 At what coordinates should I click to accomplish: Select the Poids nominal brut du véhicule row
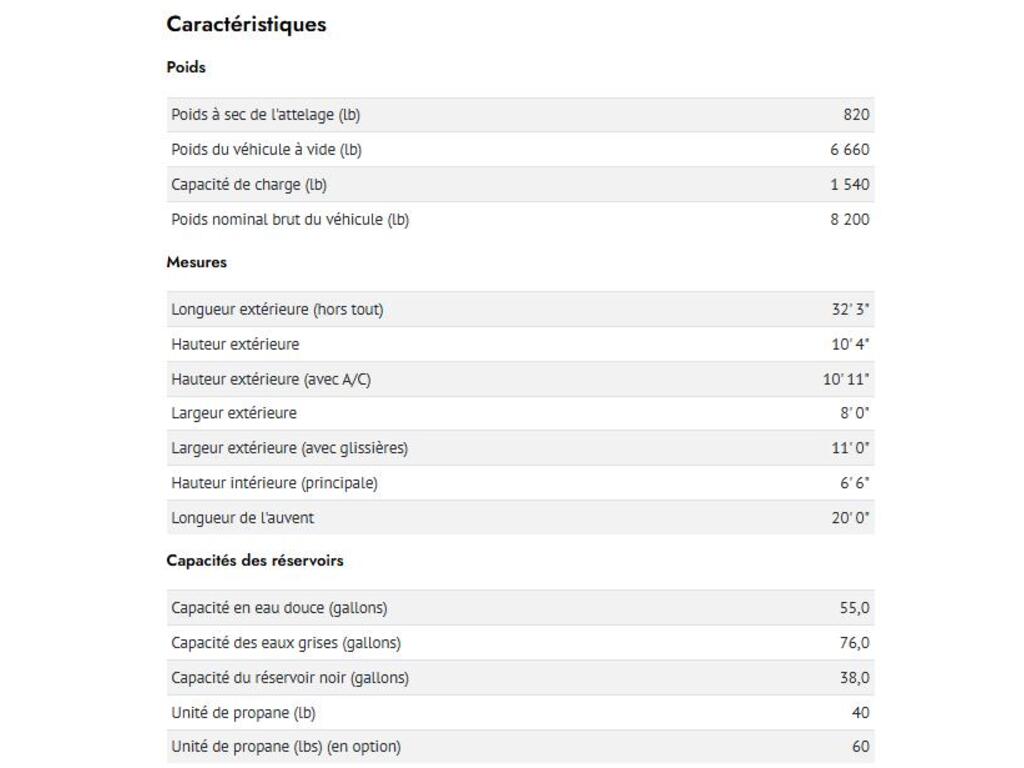[x=520, y=219]
